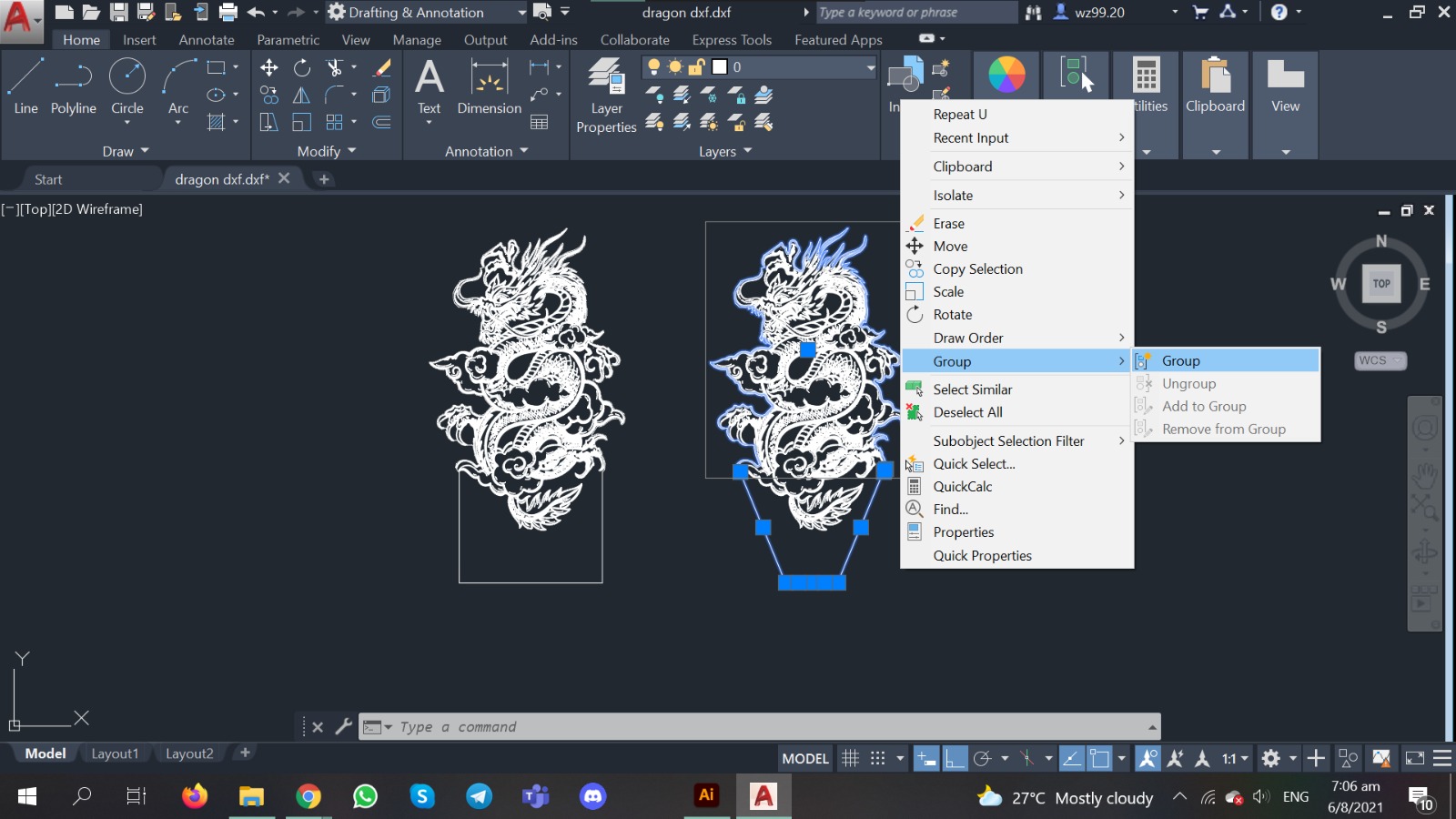Toggle dynamic input in status bar
The height and width of the screenshot is (819, 1456).
coord(926,758)
